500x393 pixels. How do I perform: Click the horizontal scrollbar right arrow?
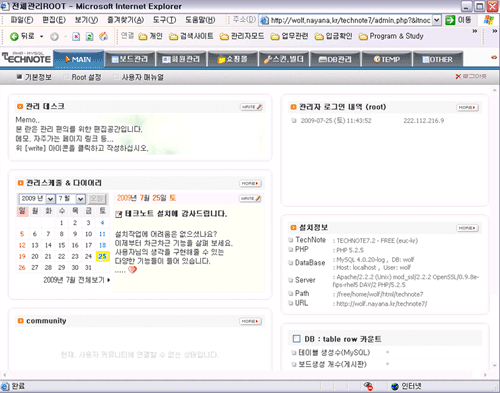[485, 375]
